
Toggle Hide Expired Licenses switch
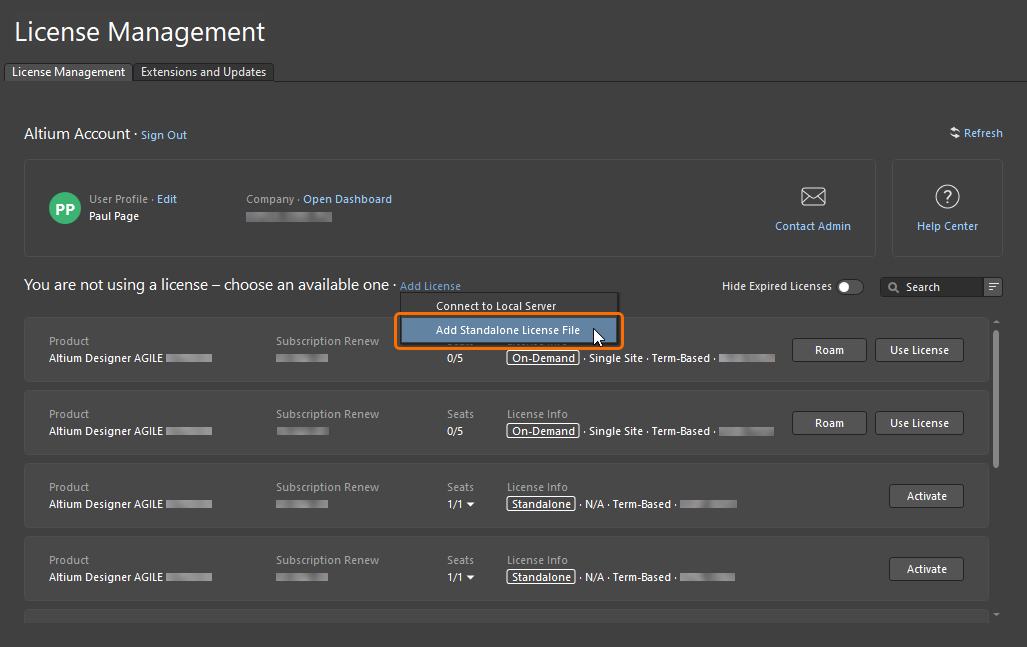[x=849, y=287]
